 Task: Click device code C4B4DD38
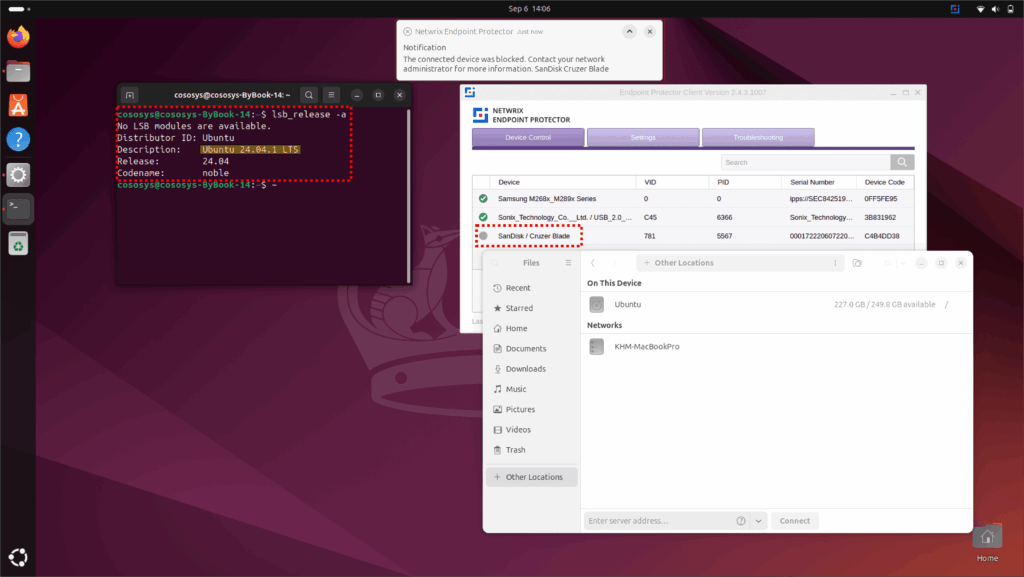tap(882, 236)
